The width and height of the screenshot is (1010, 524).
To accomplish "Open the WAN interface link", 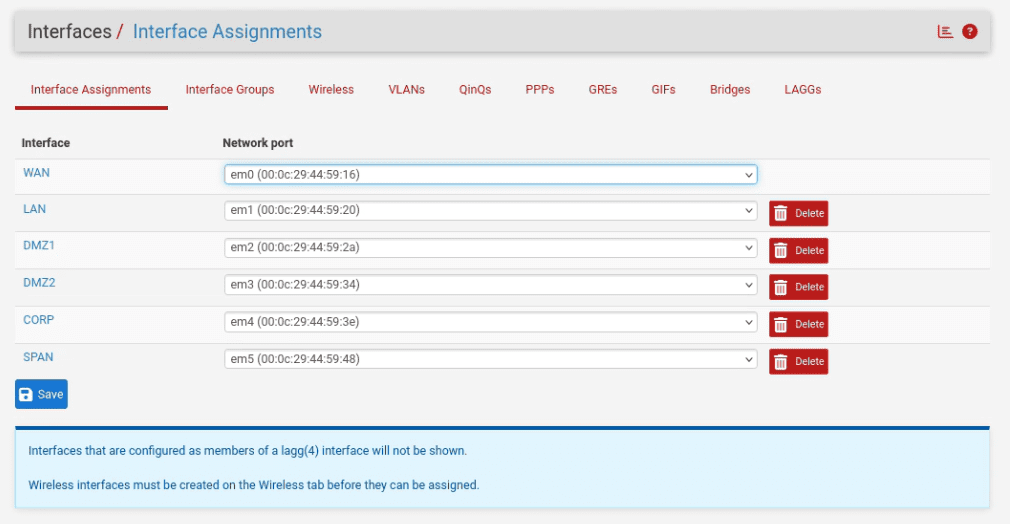I will (36, 173).
